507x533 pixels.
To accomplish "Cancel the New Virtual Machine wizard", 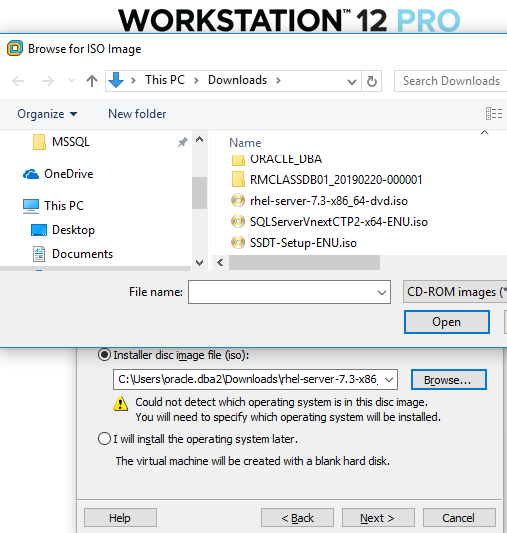I will pos(459,518).
